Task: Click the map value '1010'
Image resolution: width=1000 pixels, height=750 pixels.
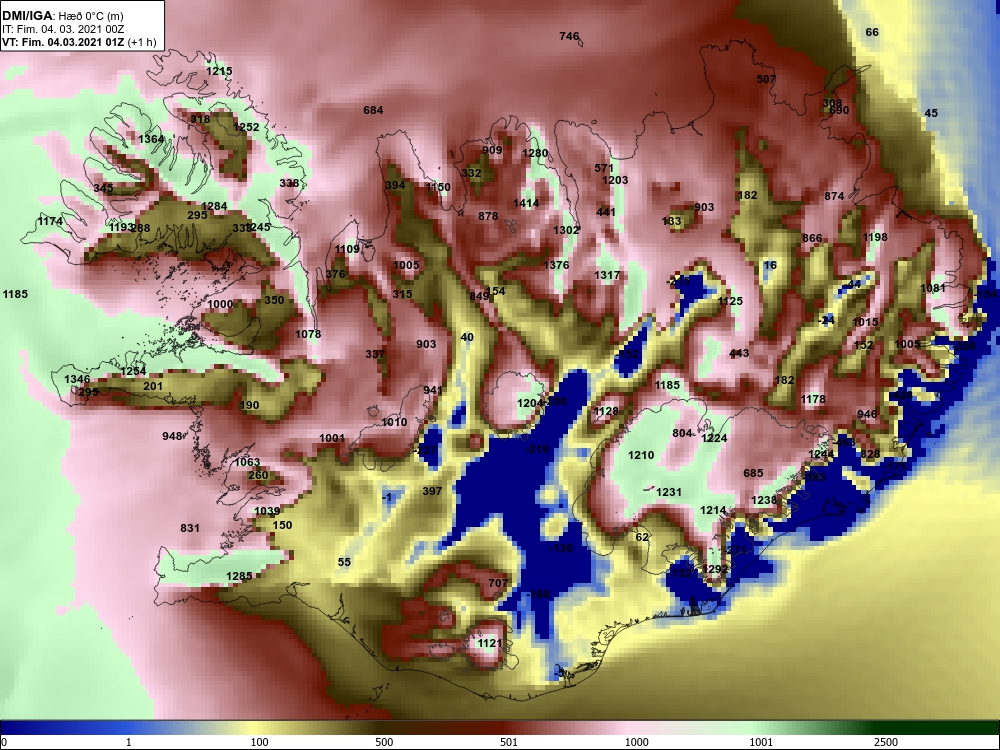Action: point(394,422)
